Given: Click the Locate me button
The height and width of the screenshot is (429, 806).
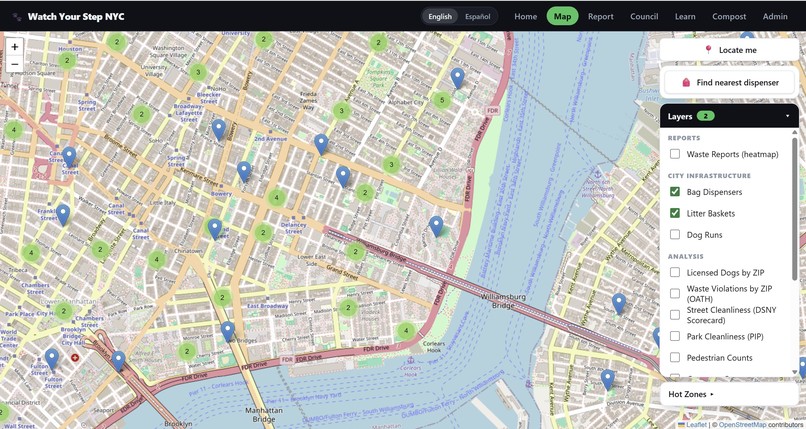Looking at the screenshot, I should pyautogui.click(x=729, y=50).
